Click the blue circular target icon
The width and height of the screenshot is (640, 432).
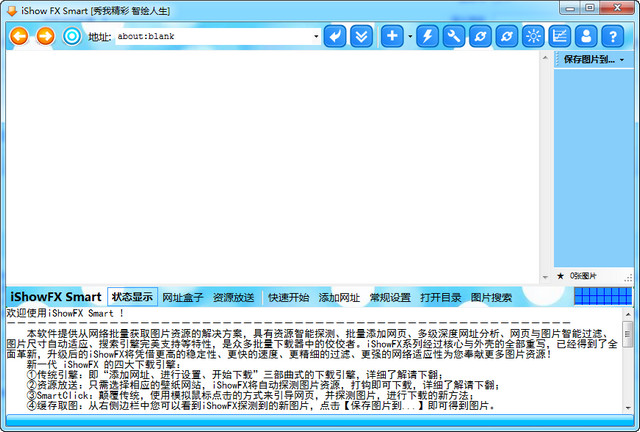coord(72,36)
